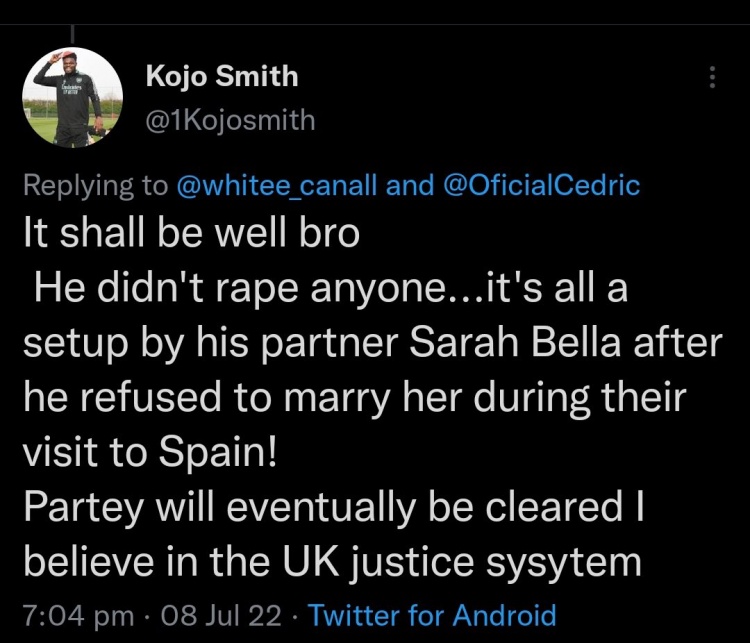Viewport: 750px width, 643px height.
Task: Open the Twitter for Android source link
Action: pyautogui.click(x=432, y=615)
